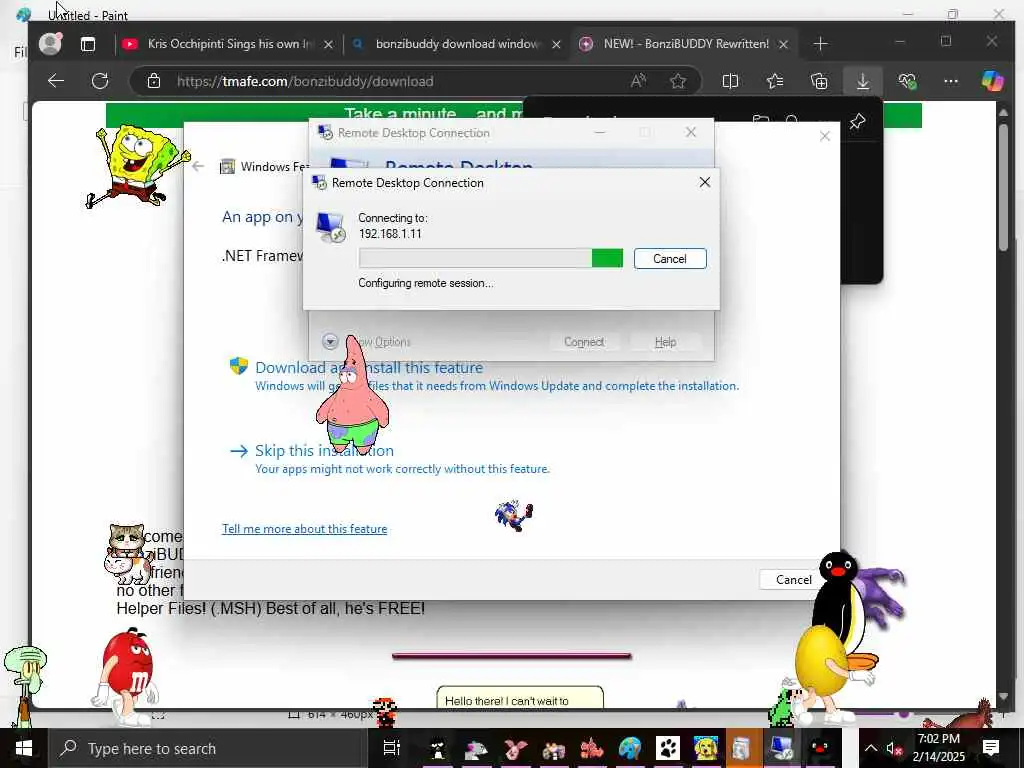Open the Windows Start menu
The width and height of the screenshot is (1024, 768).
(24, 748)
